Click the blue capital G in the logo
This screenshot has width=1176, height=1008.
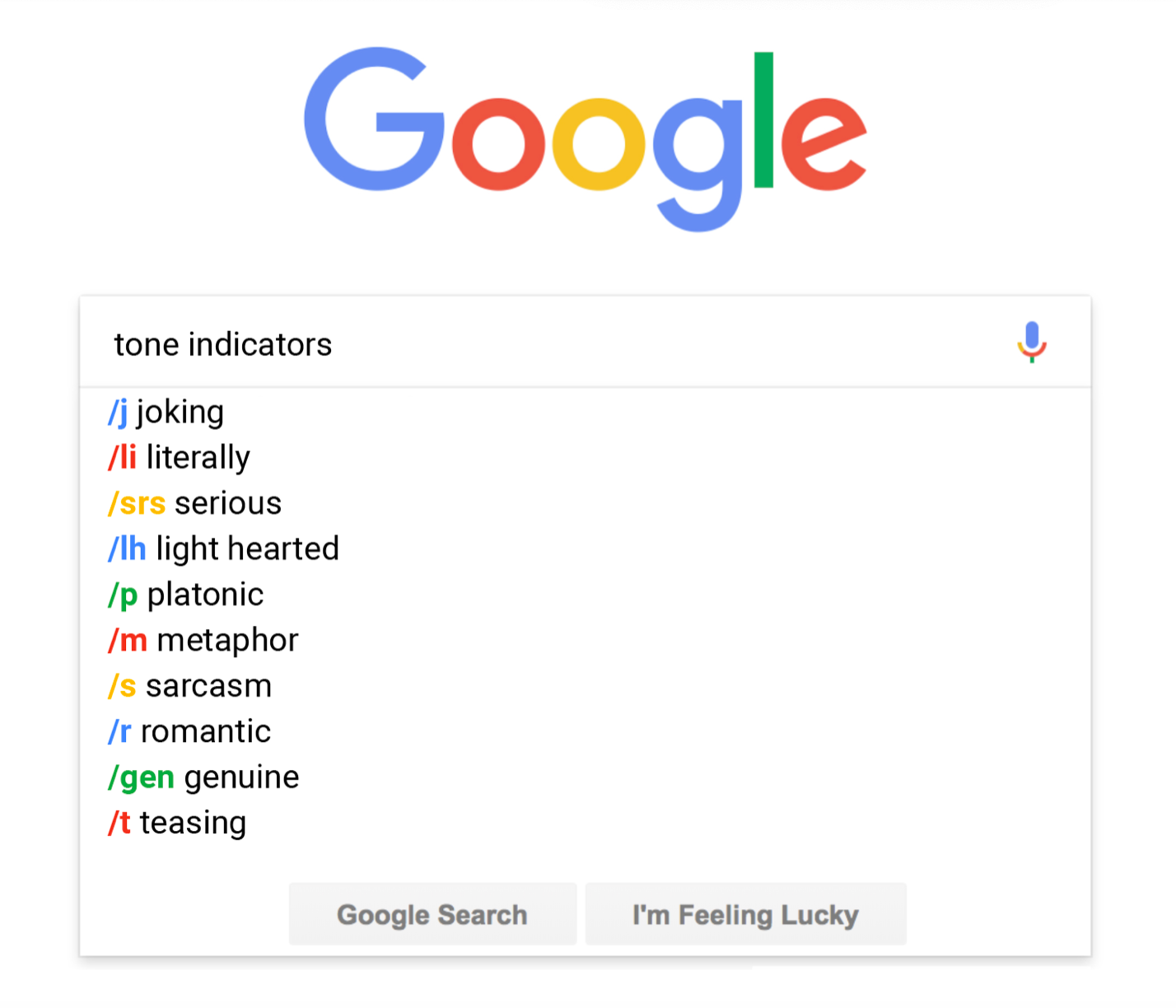pyautogui.click(x=375, y=120)
